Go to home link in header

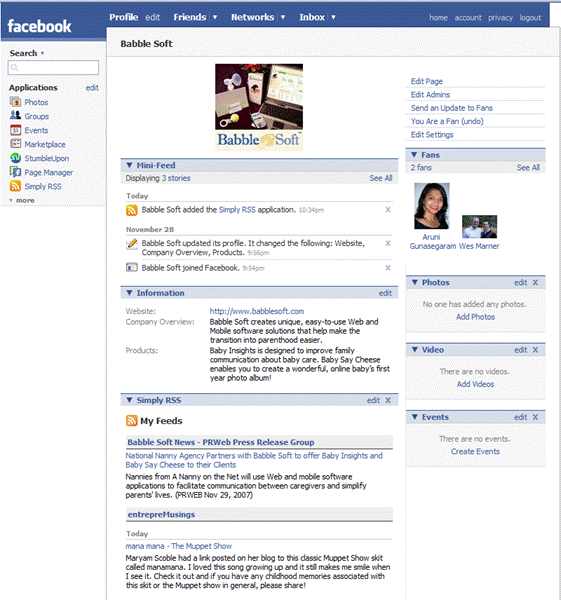pyautogui.click(x=438, y=18)
